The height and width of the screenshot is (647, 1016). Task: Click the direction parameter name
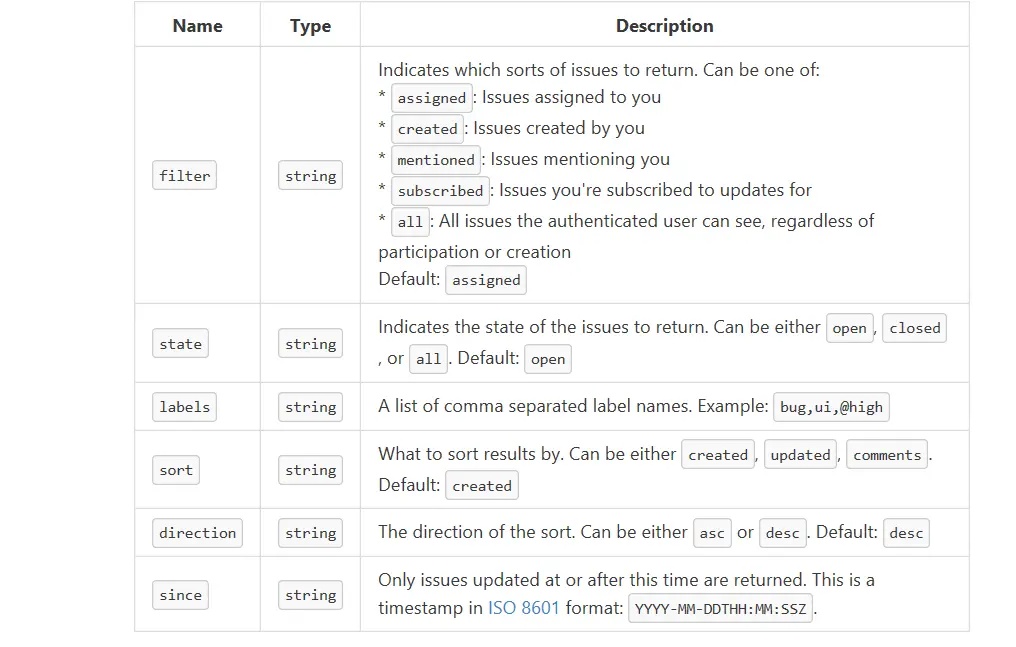[x=198, y=533]
